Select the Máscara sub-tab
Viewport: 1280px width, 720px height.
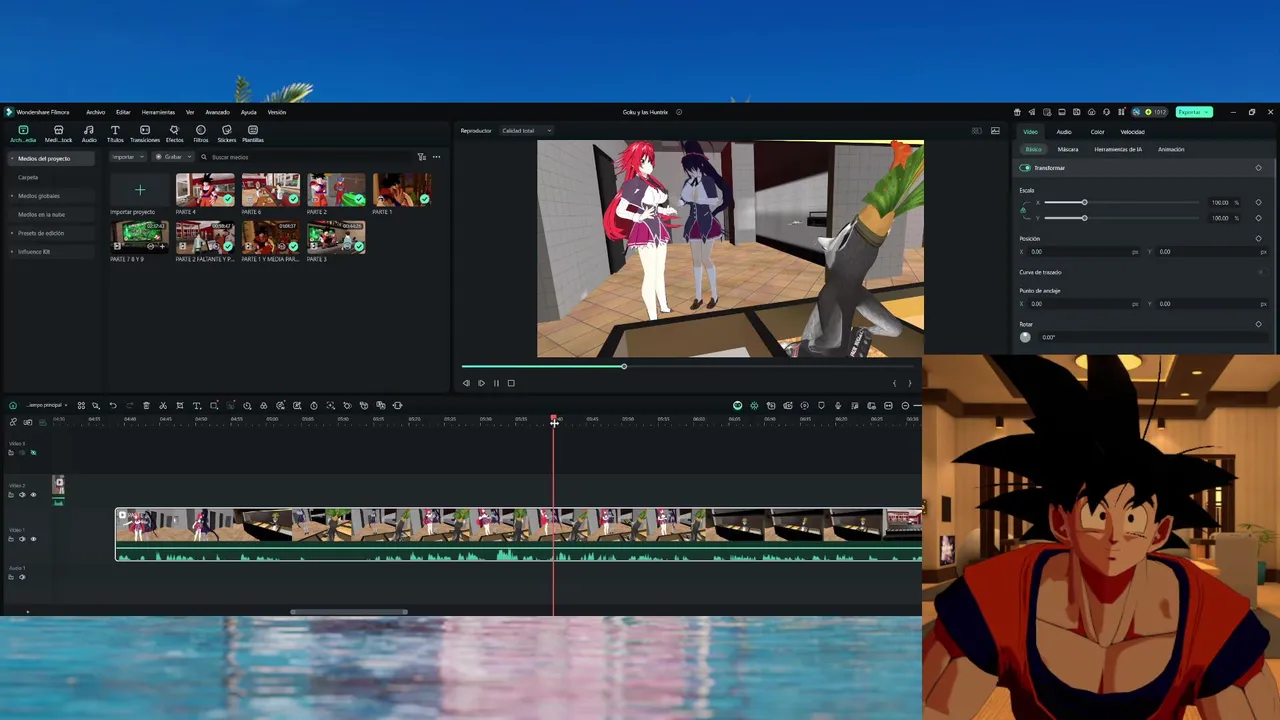coord(1068,150)
